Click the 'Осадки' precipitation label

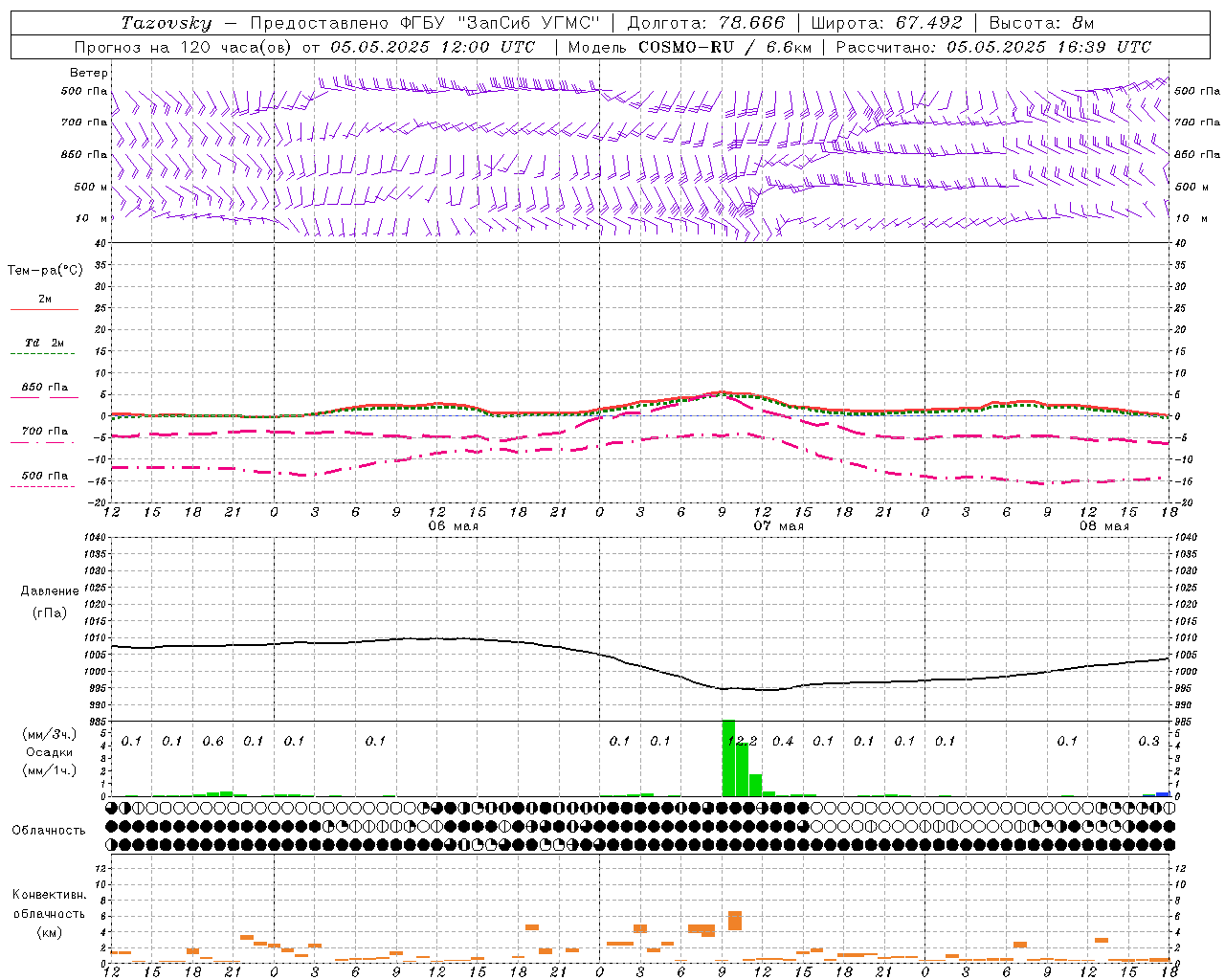(49, 752)
